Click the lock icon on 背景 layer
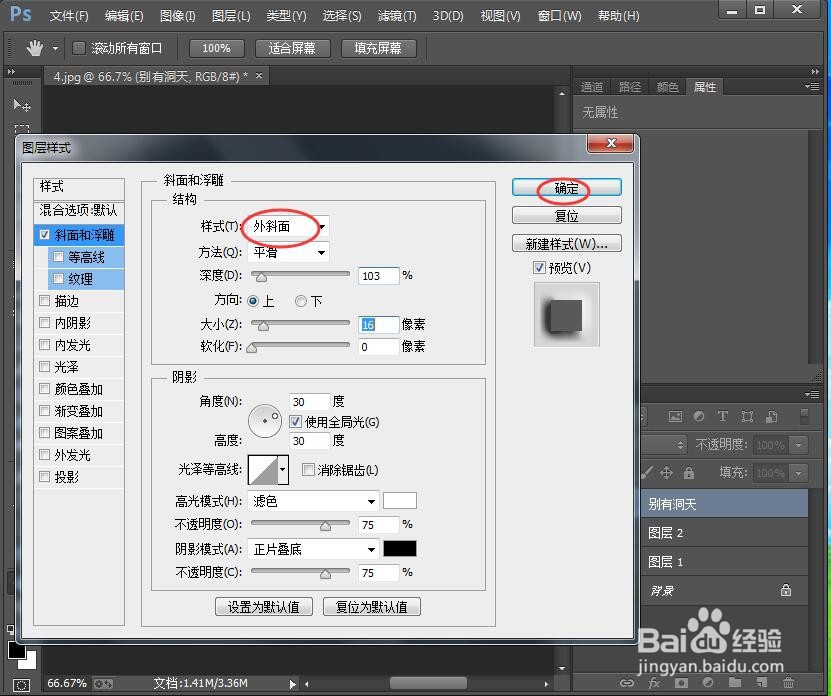Viewport: 831px width, 696px height. [x=786, y=589]
